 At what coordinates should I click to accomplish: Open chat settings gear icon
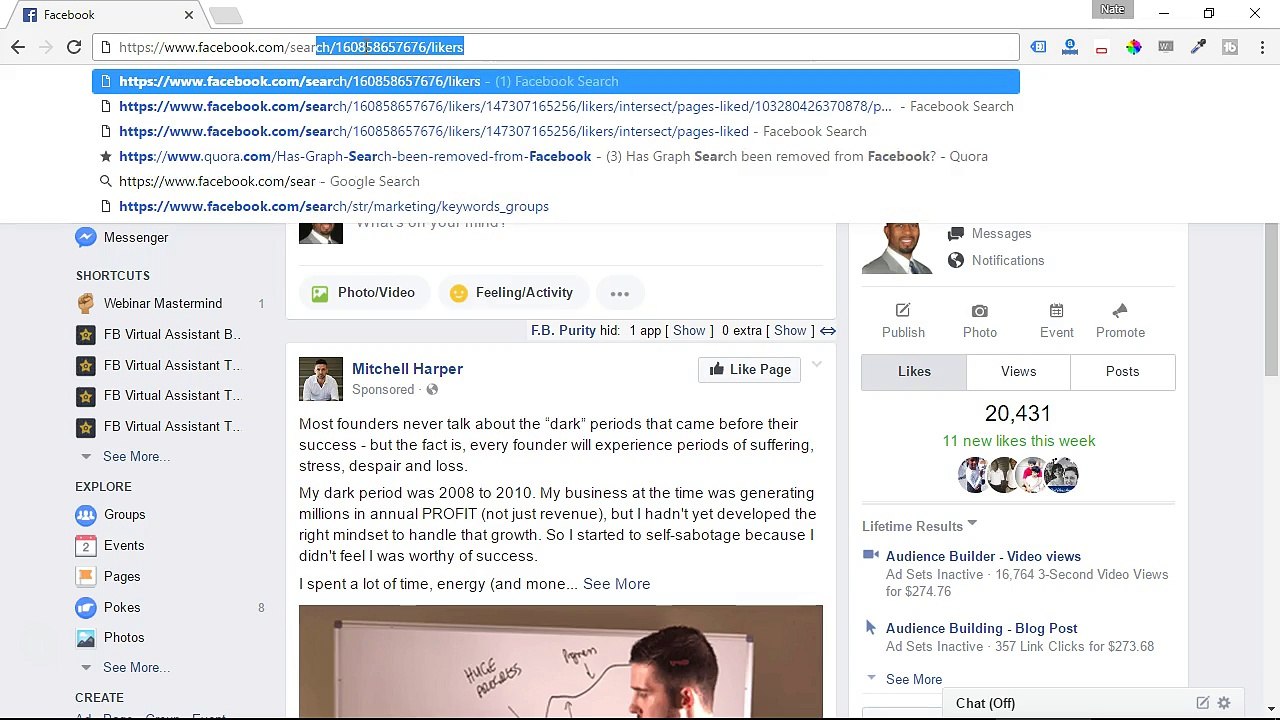pos(1224,703)
